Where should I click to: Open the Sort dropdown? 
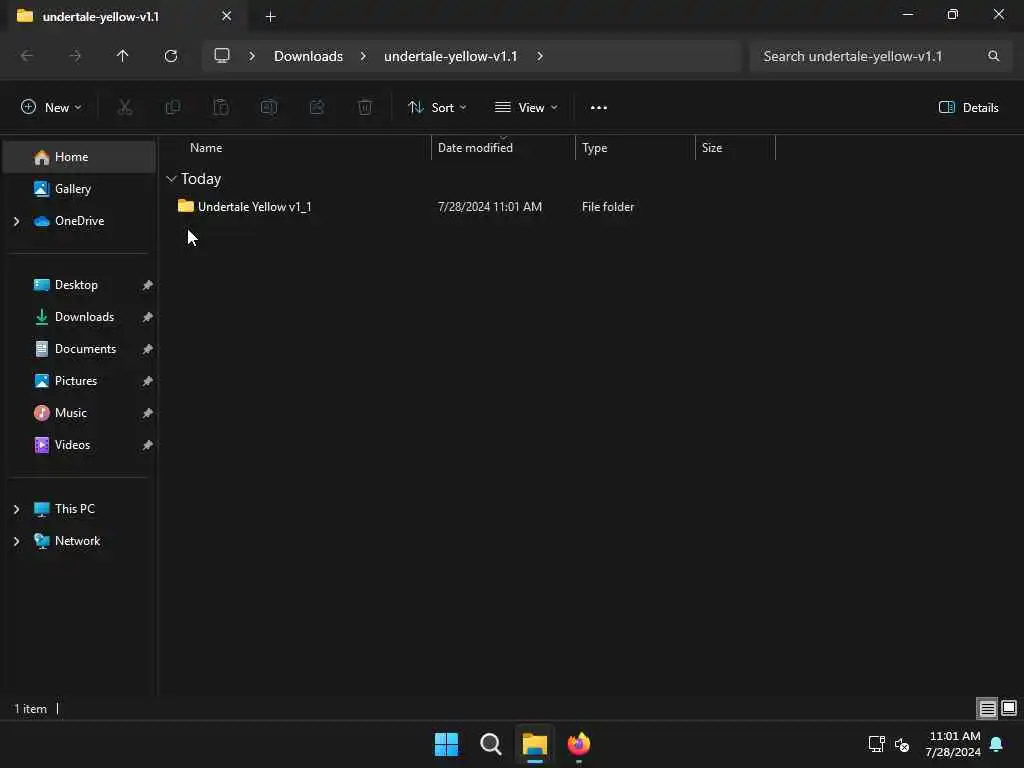[437, 107]
